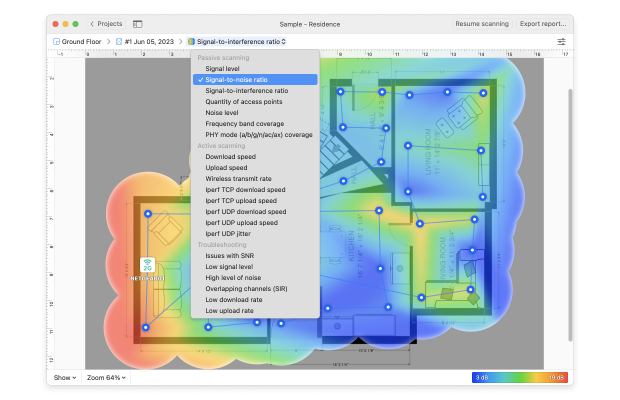Click Export report button
Viewport: 620px width, 400px height.
[x=543, y=24]
